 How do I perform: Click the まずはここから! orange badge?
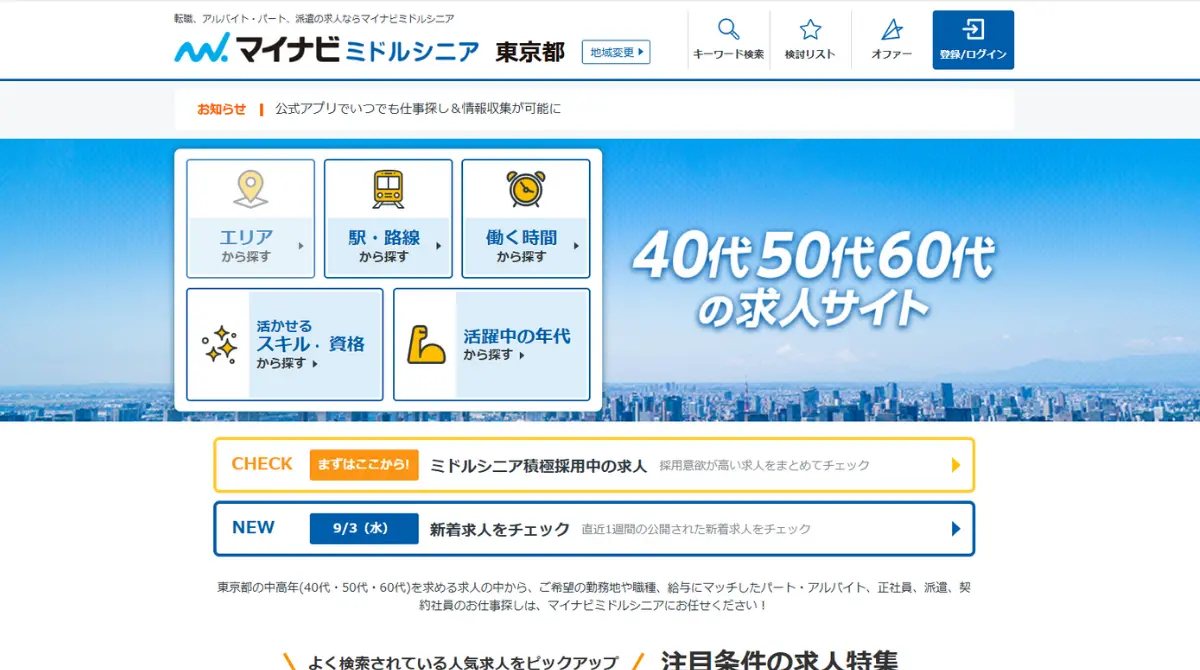pos(364,464)
